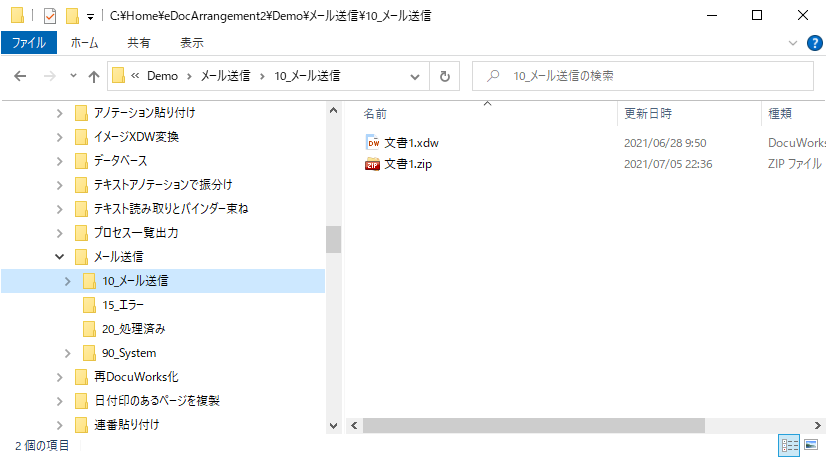Expand the 再DocuWorks化 folder
The width and height of the screenshot is (827, 458).
[x=60, y=377]
